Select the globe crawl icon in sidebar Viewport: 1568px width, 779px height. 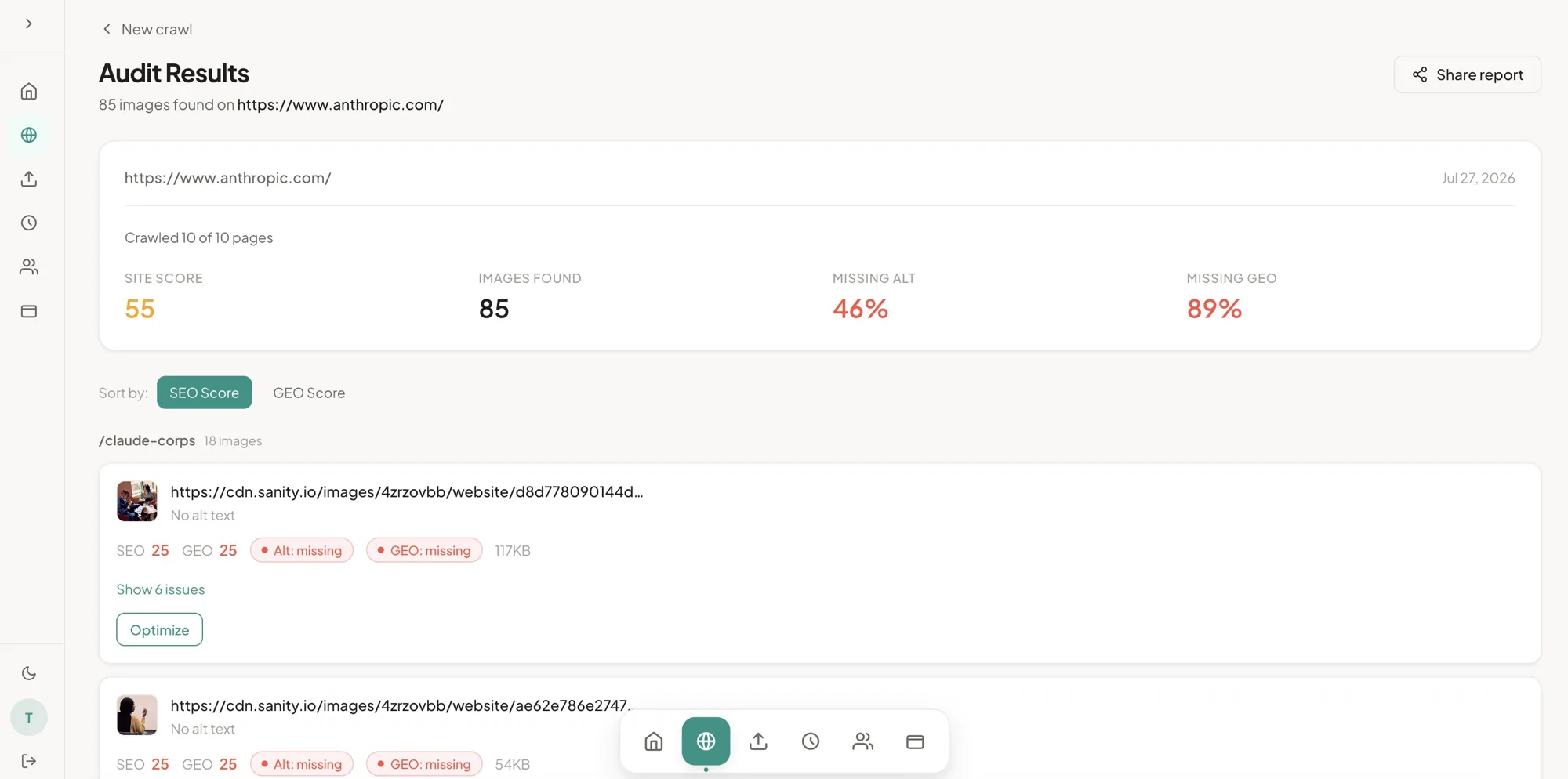tap(29, 136)
